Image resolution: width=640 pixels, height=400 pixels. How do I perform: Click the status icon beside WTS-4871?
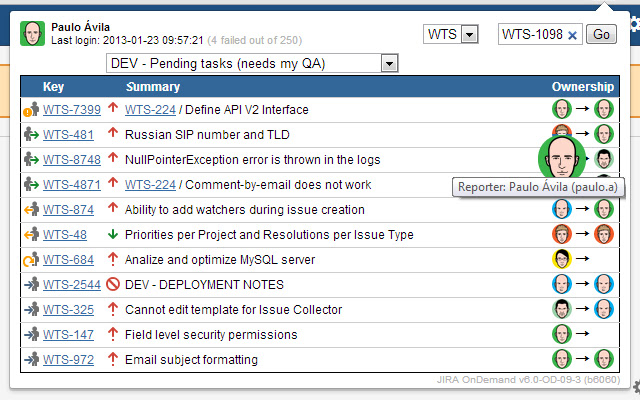click(31, 184)
